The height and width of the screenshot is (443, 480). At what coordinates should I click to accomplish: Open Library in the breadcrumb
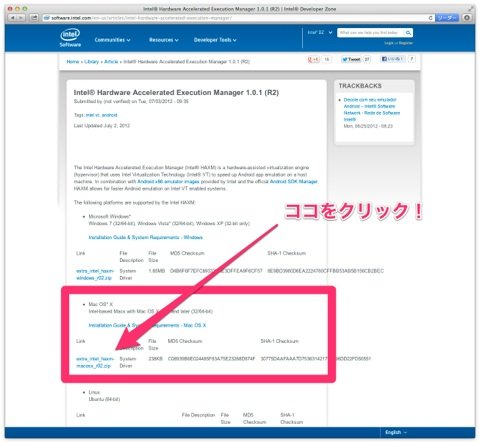tap(91, 62)
